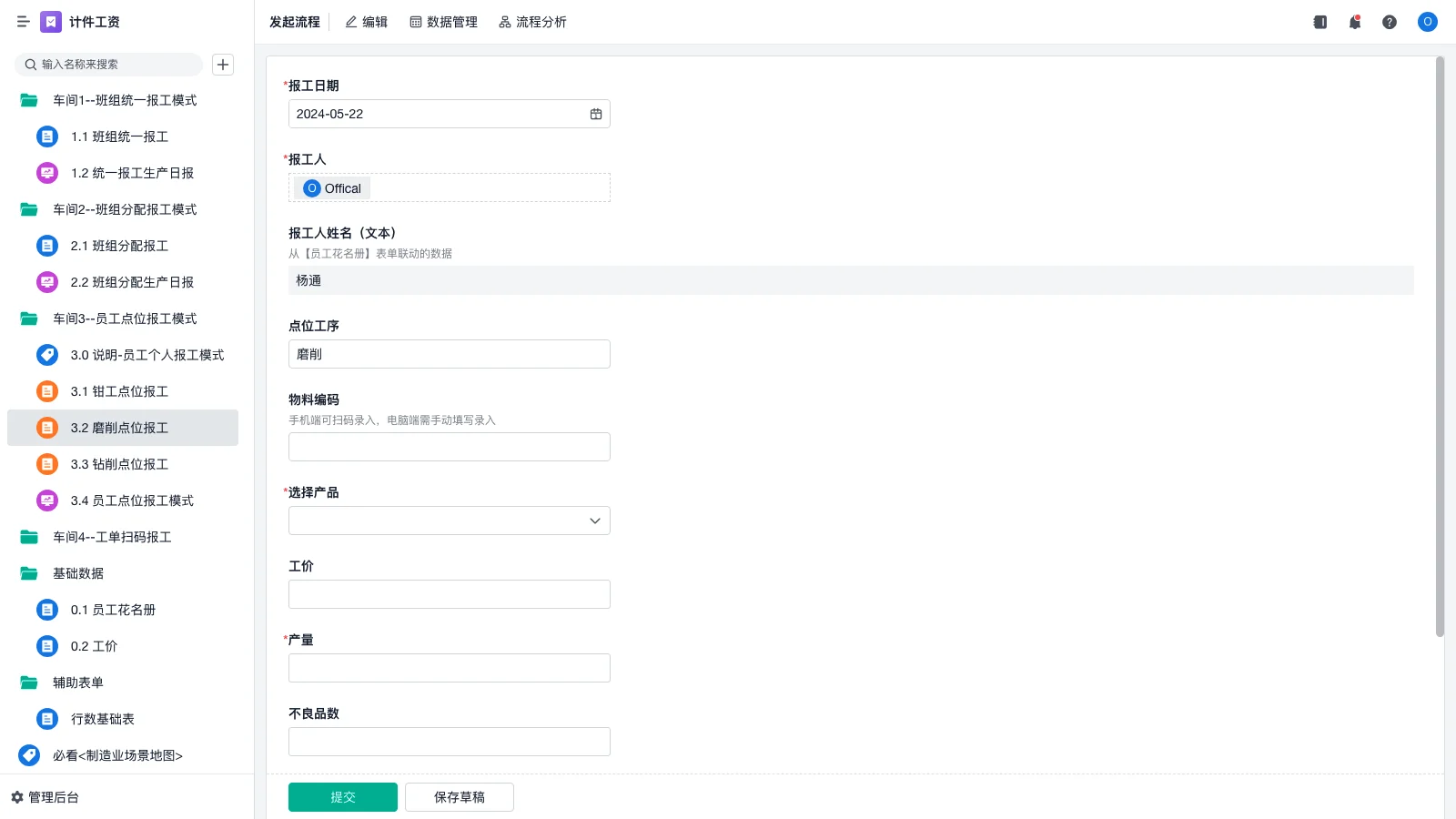Click the Offical account avatar icon
This screenshot has height=819, width=1456.
pyautogui.click(x=1427, y=22)
